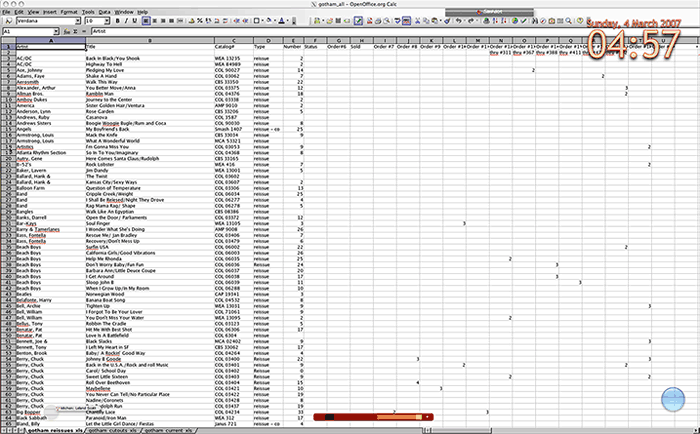The image size is (700, 434).
Task: Toggle AutoSpellcheck
Action: [x=406, y=21]
